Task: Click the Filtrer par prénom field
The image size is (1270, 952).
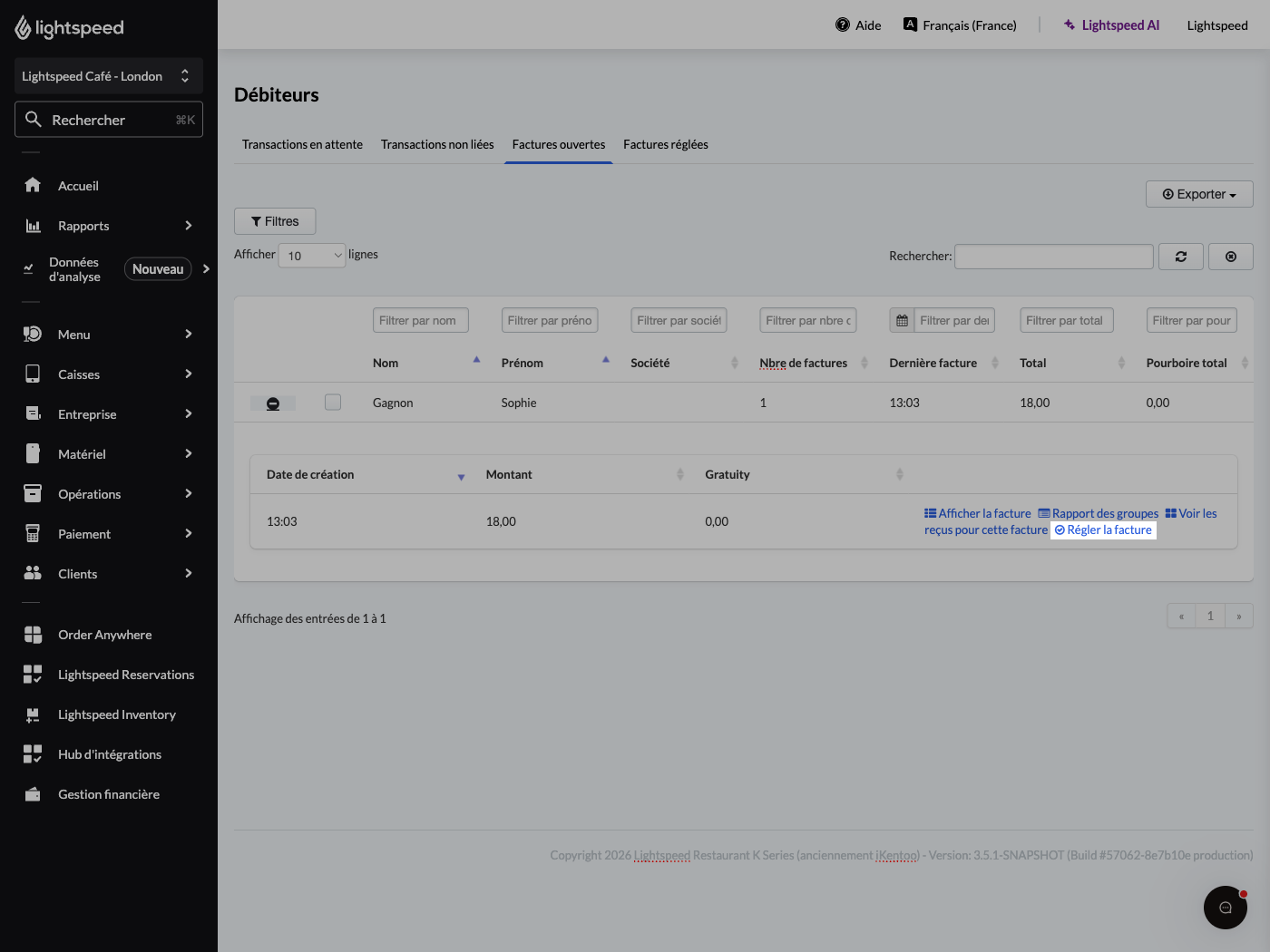Action: [x=550, y=320]
